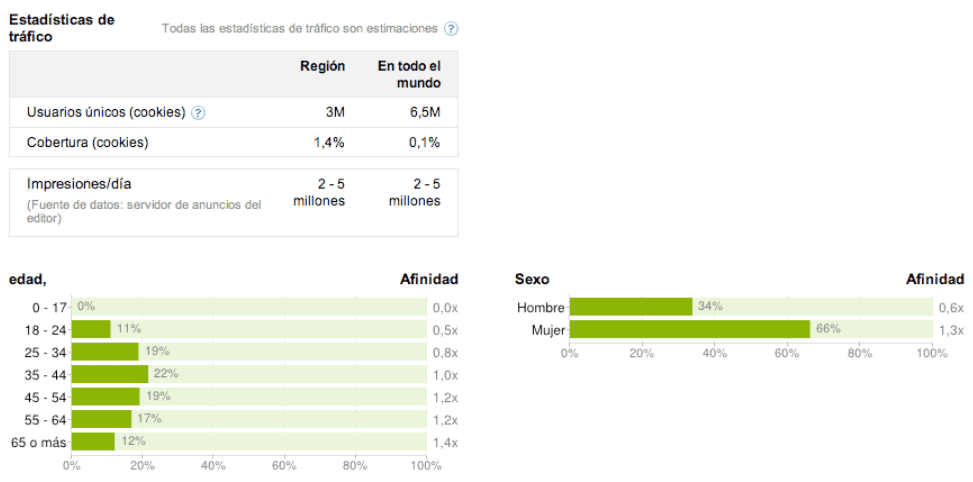This screenshot has width=973, height=482.
Task: Select the 55 - 64 age bar
Action: coord(101,419)
